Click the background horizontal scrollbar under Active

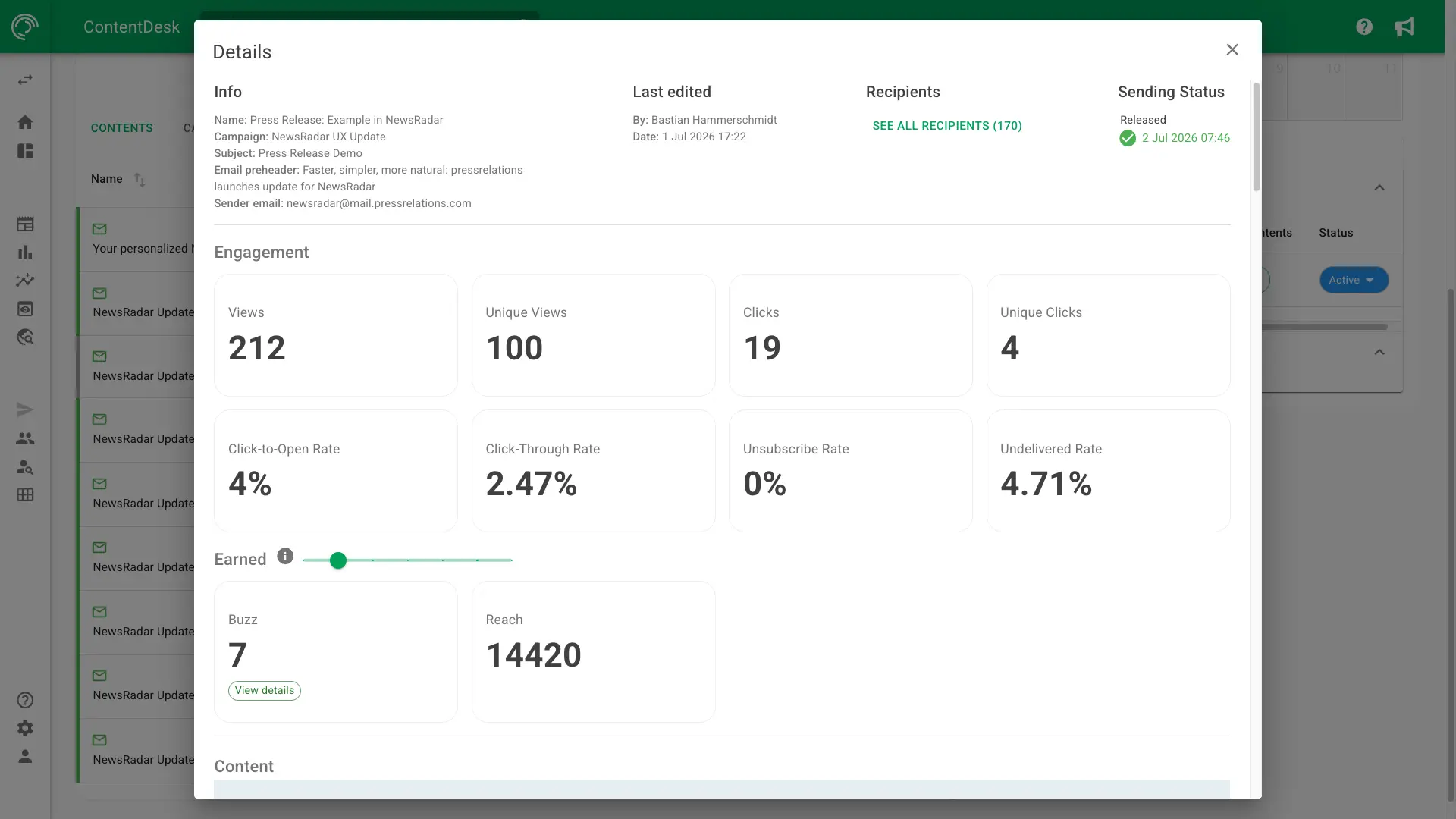[1324, 327]
